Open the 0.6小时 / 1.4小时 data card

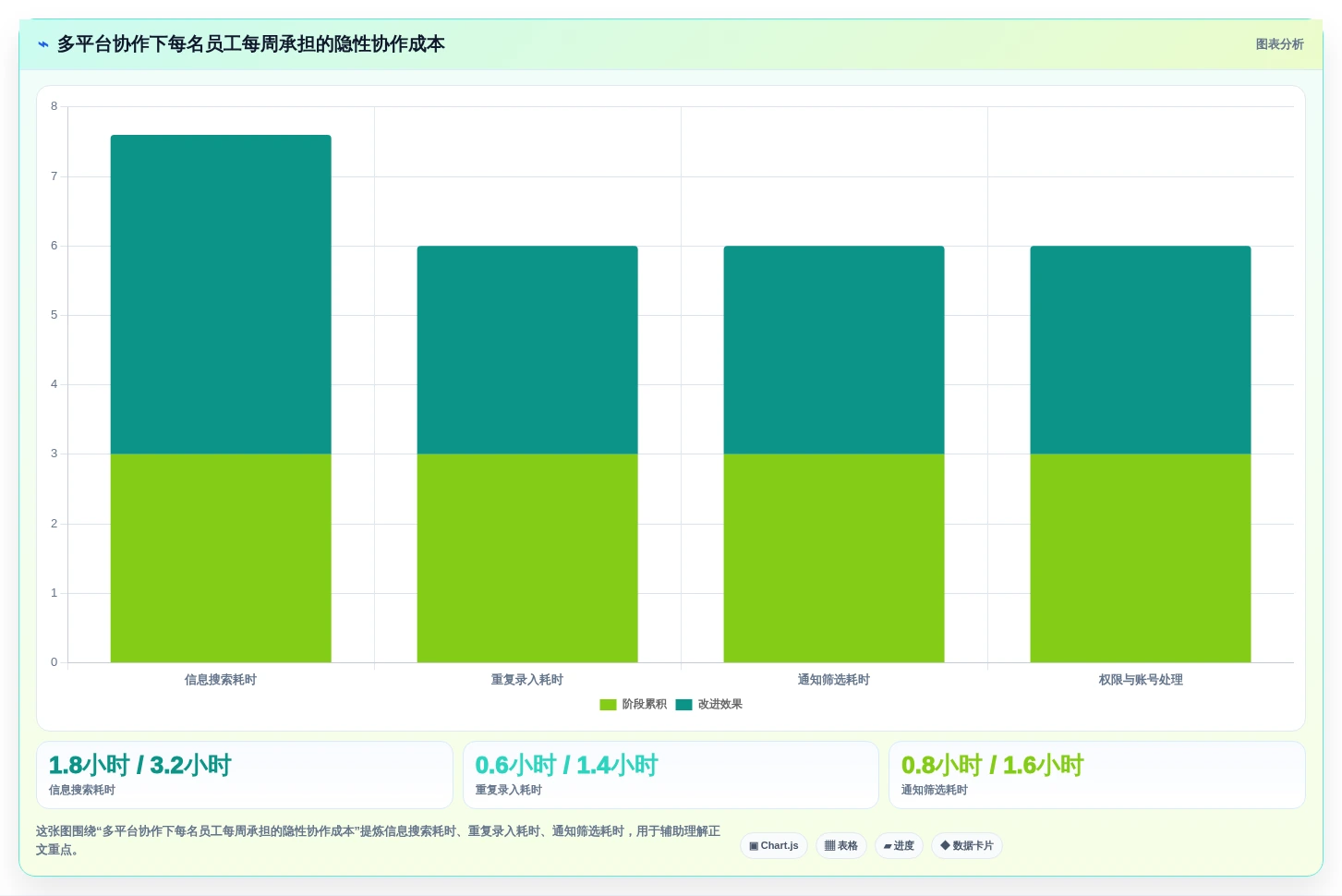[x=671, y=775]
